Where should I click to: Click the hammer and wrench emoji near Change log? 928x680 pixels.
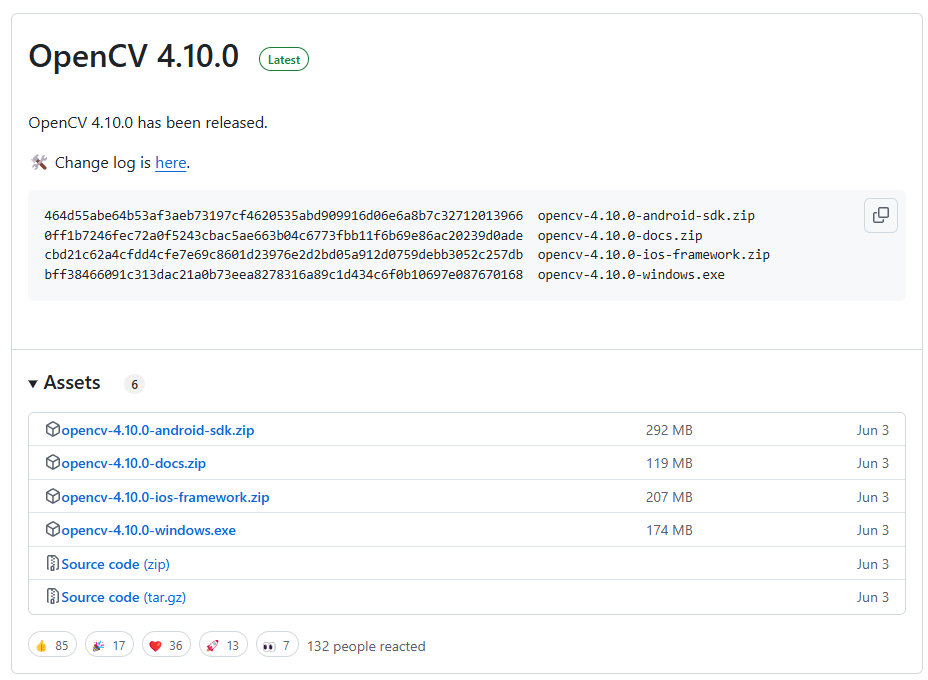[x=39, y=162]
